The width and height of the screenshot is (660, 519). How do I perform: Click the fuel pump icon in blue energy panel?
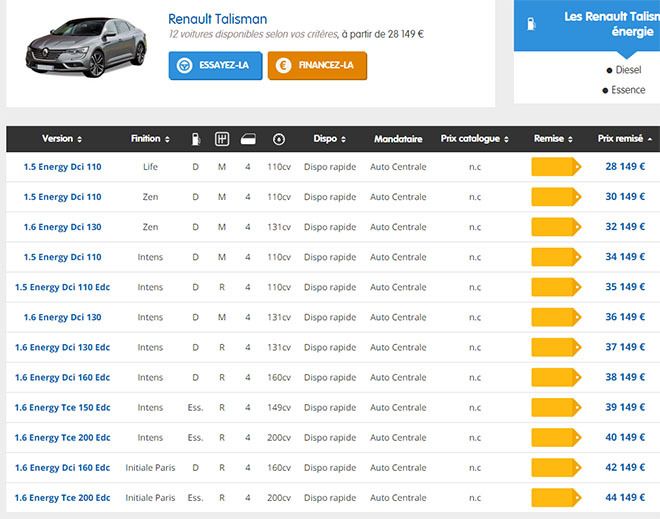(x=532, y=24)
